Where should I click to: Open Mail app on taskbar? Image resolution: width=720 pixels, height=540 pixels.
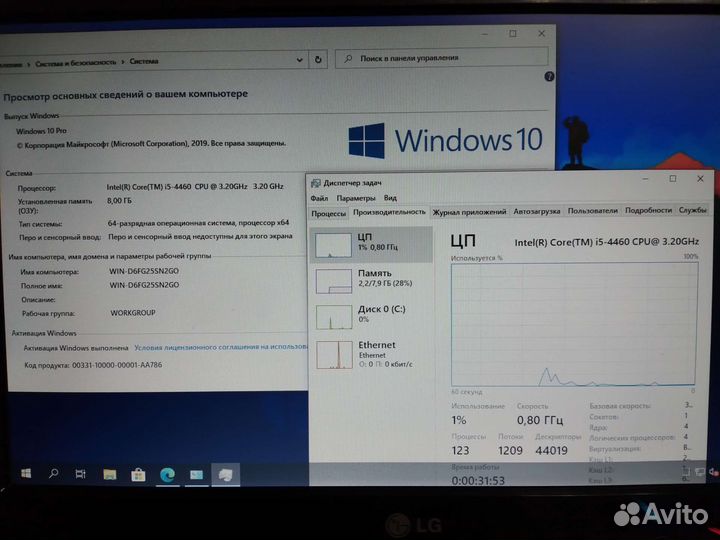coord(197,474)
